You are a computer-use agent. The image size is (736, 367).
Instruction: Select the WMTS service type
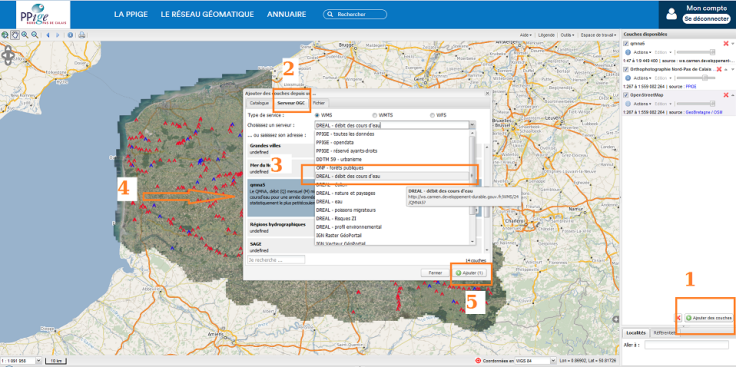(x=375, y=115)
